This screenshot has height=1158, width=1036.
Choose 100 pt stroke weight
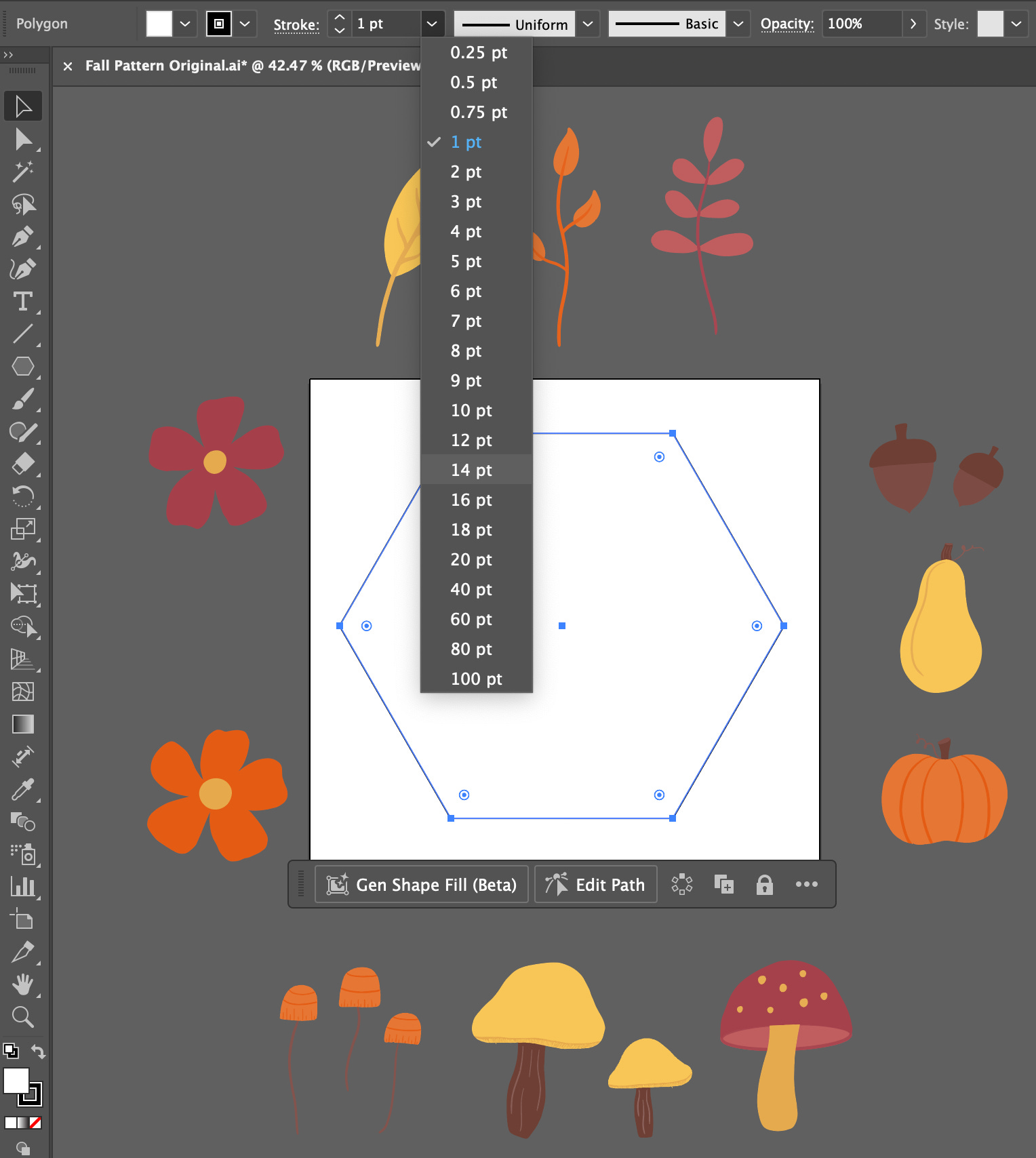477,679
